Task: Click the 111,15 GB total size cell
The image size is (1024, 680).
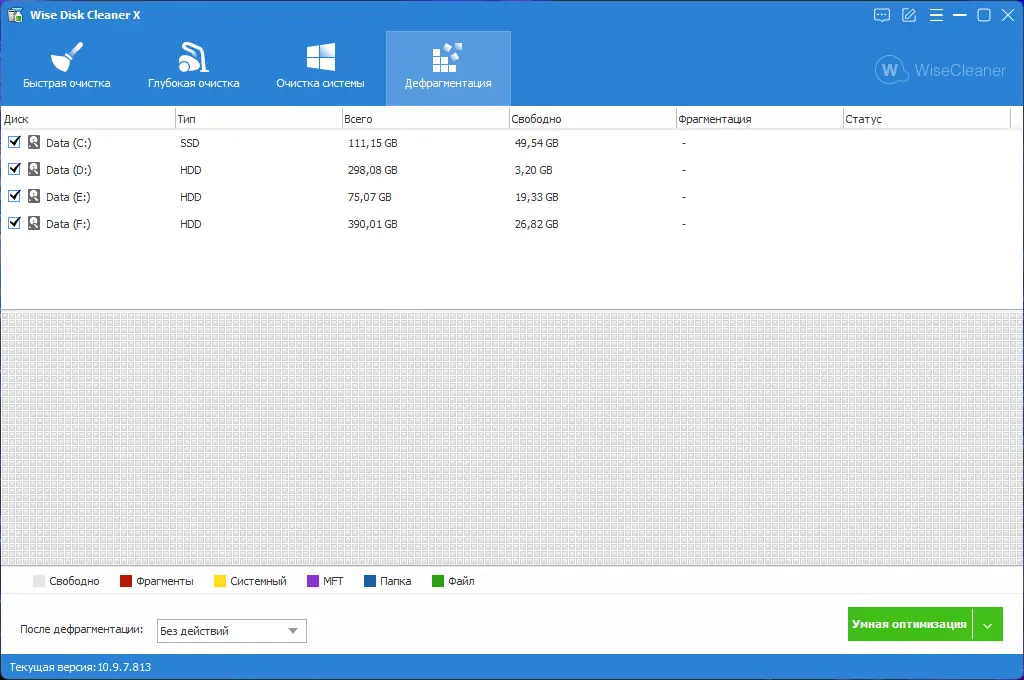Action: (x=372, y=143)
